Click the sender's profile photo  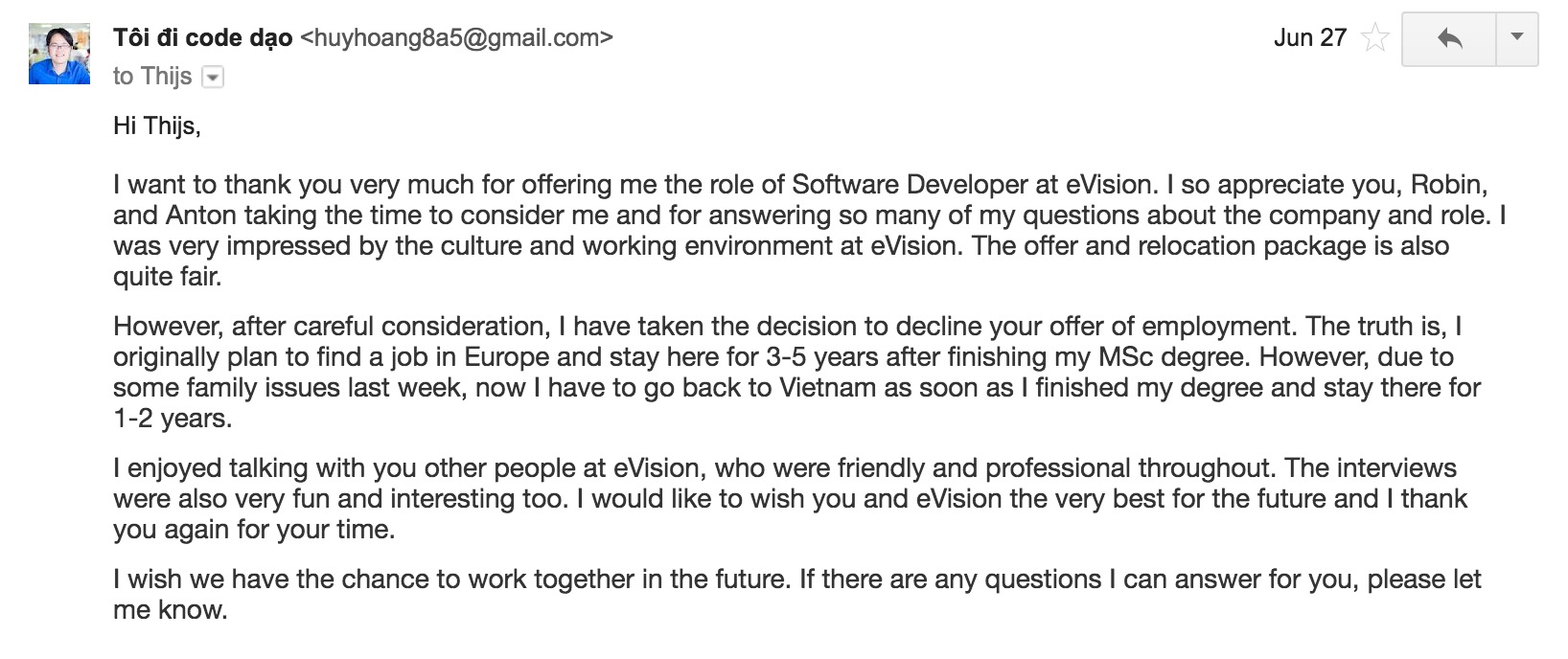click(x=59, y=55)
